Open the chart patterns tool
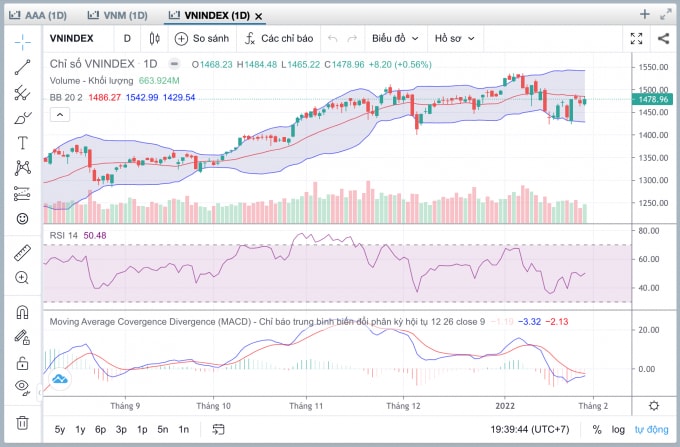This screenshot has width=680, height=447. [23, 168]
